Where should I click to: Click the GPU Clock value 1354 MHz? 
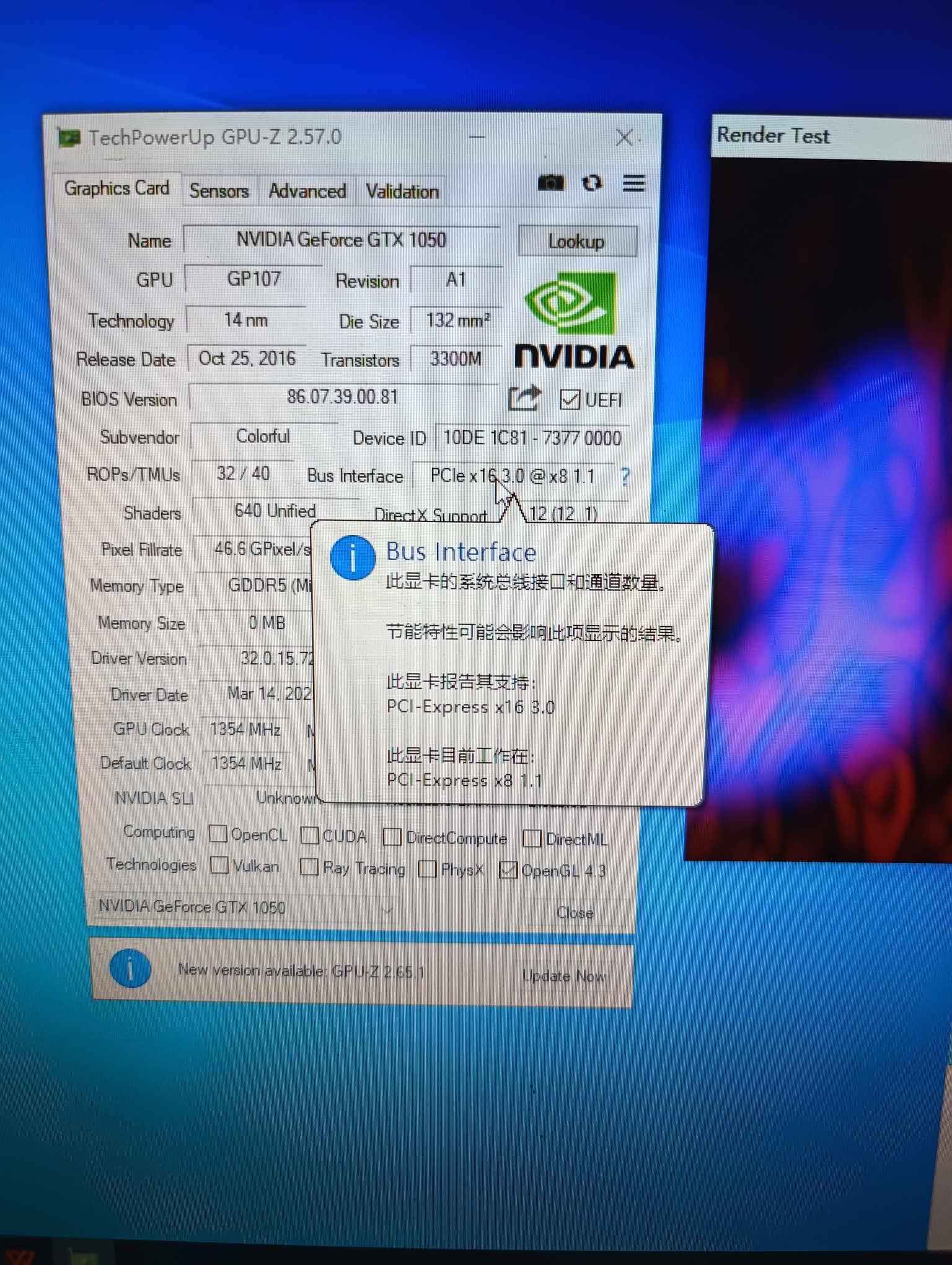pyautogui.click(x=245, y=729)
